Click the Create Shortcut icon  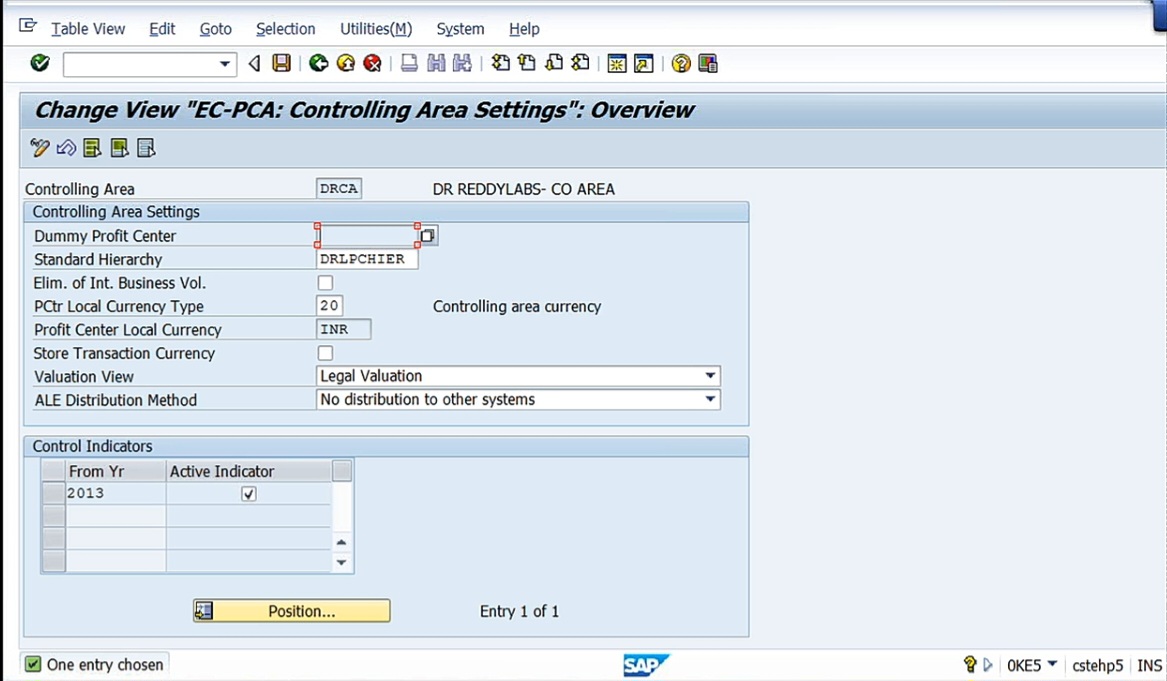[644, 64]
